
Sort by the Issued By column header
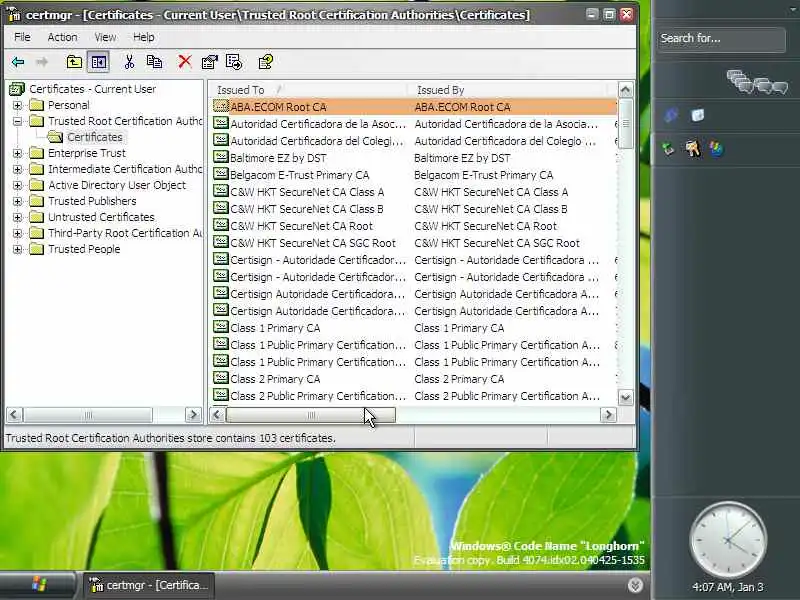tap(510, 90)
